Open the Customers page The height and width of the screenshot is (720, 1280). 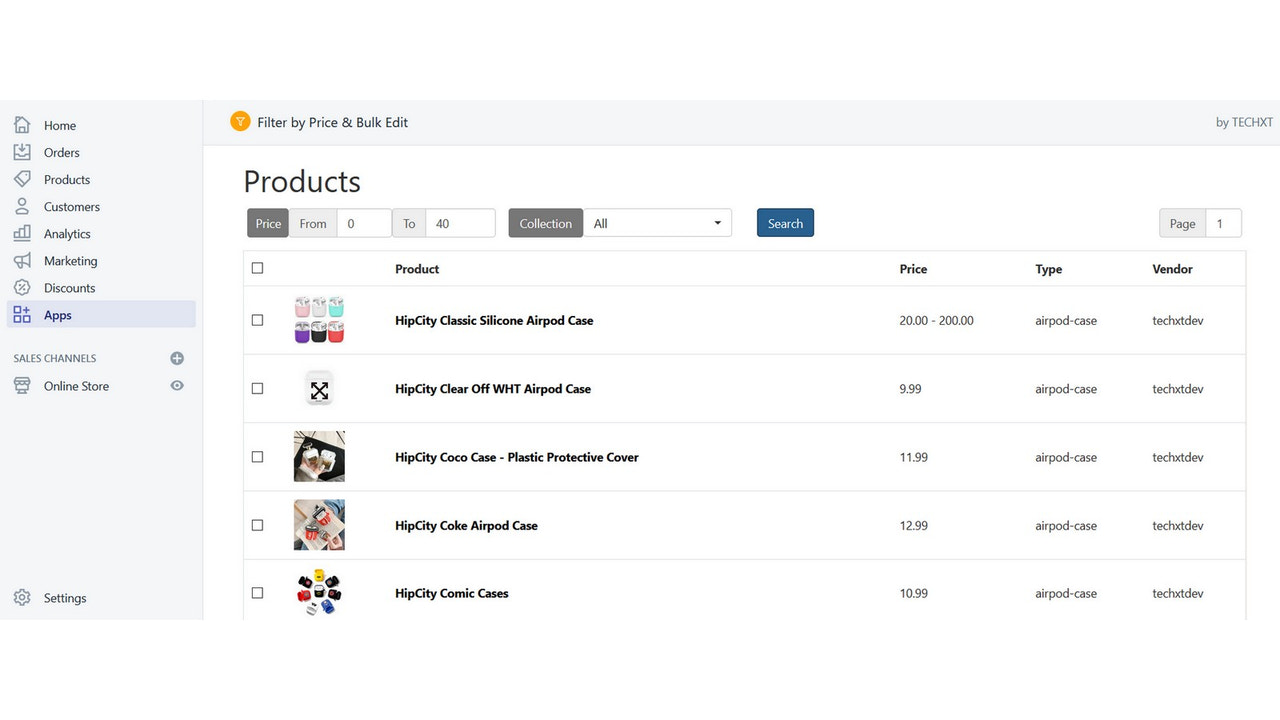point(71,206)
